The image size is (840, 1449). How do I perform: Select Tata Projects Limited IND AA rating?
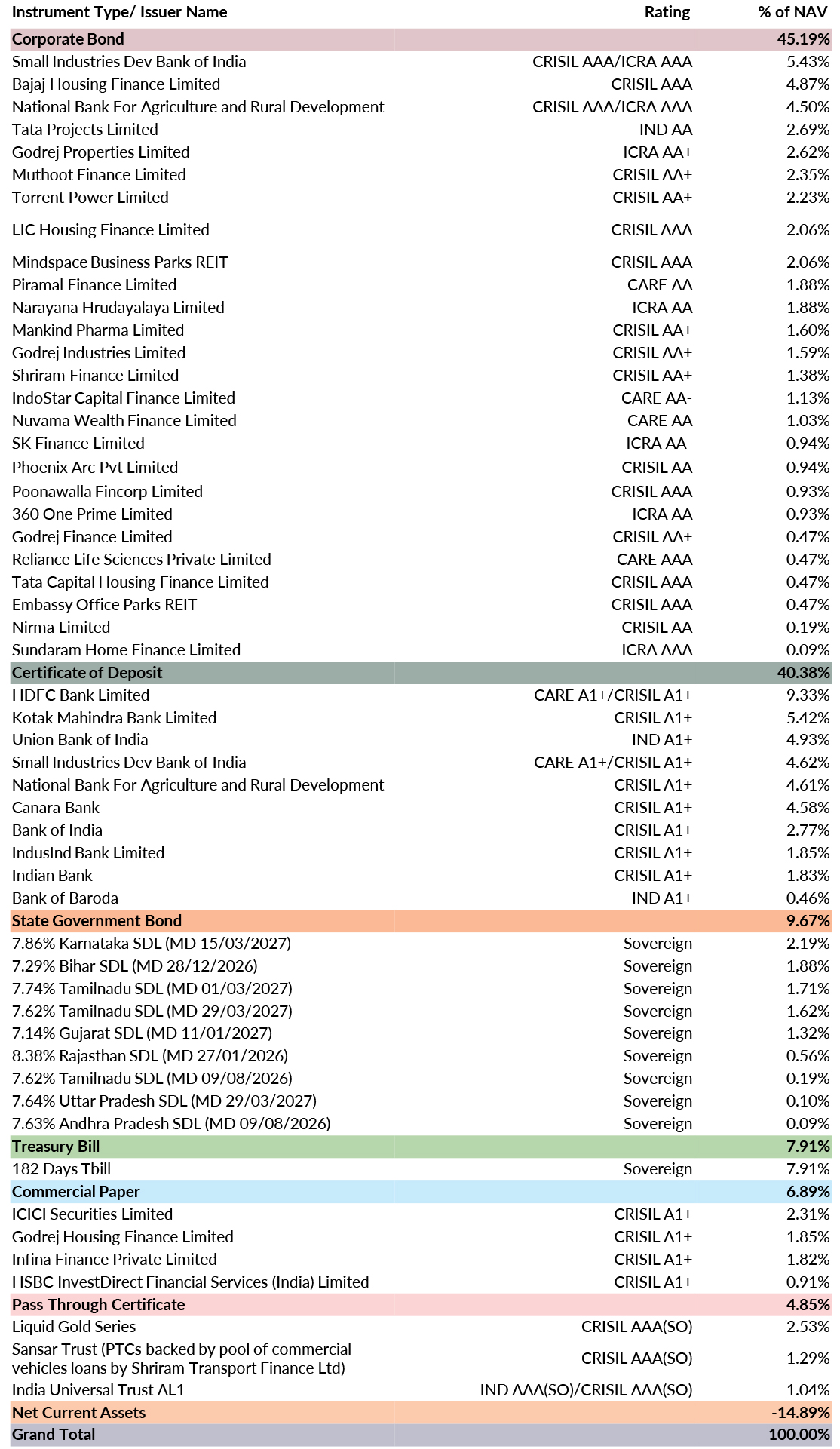pyautogui.click(x=665, y=130)
